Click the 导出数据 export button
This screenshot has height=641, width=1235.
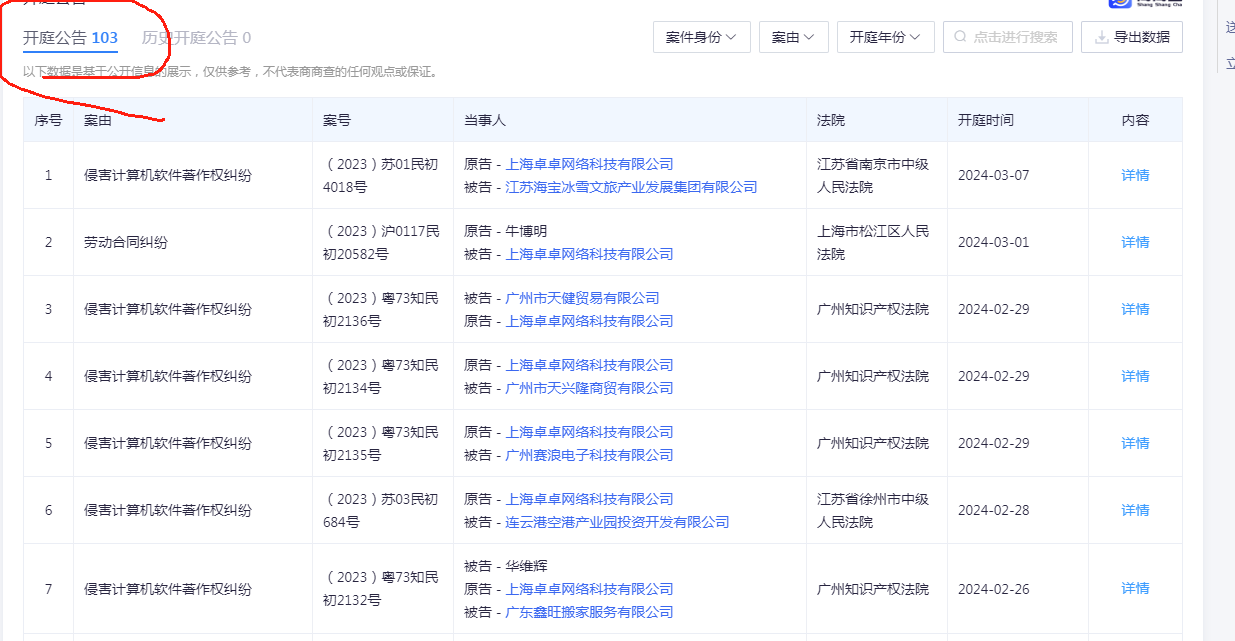pos(1132,37)
